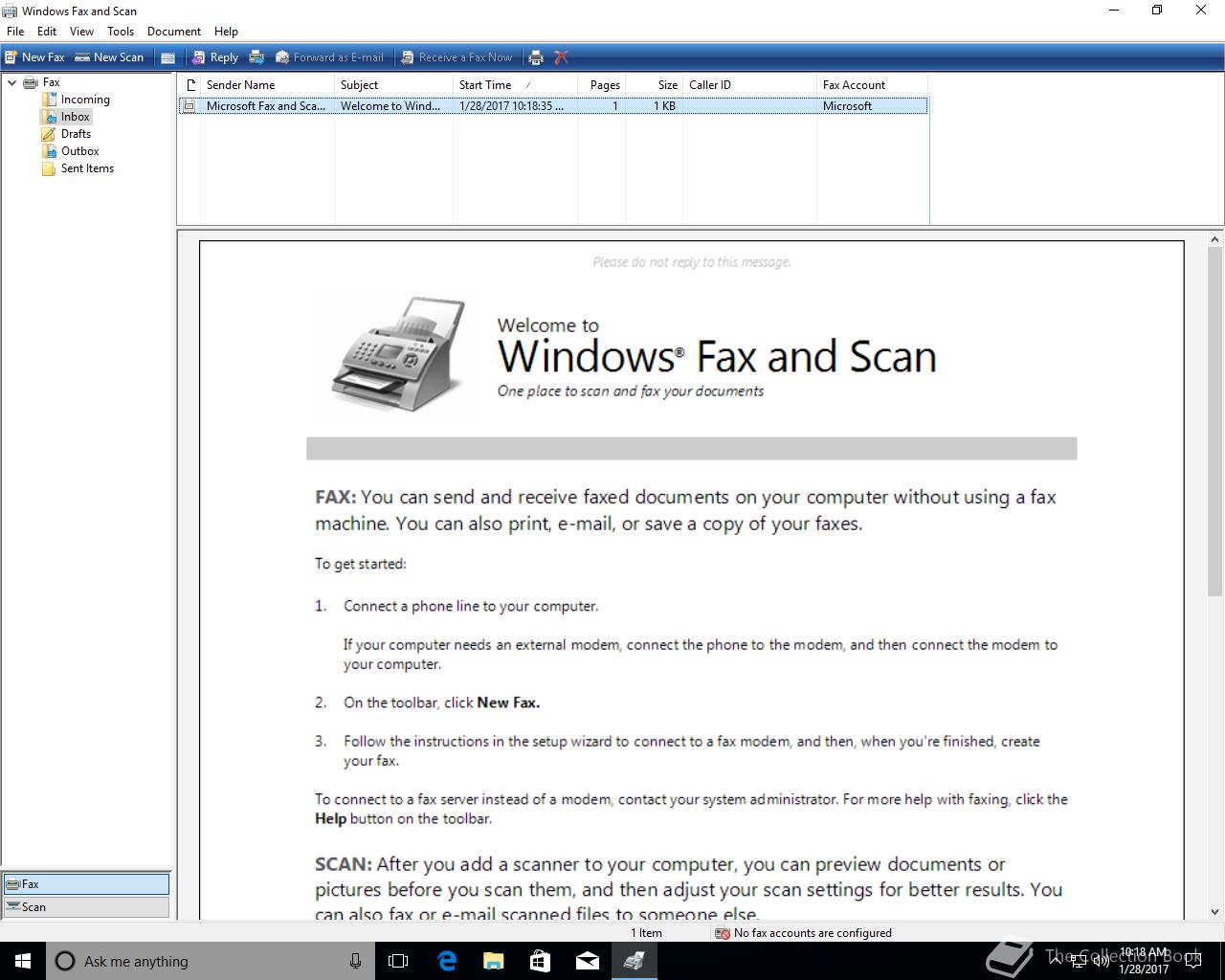
Task: Open the Store from taskbar
Action: (540, 961)
